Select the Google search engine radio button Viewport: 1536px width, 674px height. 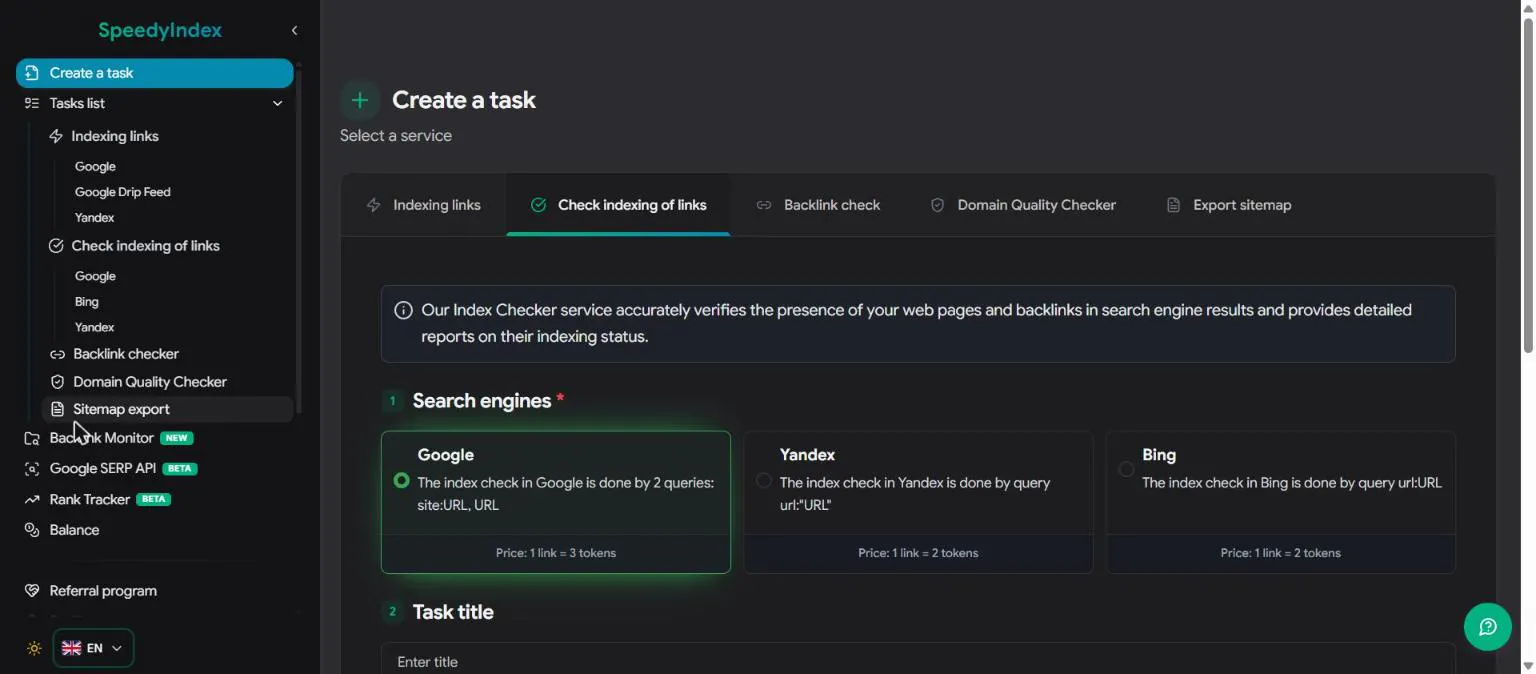[x=401, y=481]
